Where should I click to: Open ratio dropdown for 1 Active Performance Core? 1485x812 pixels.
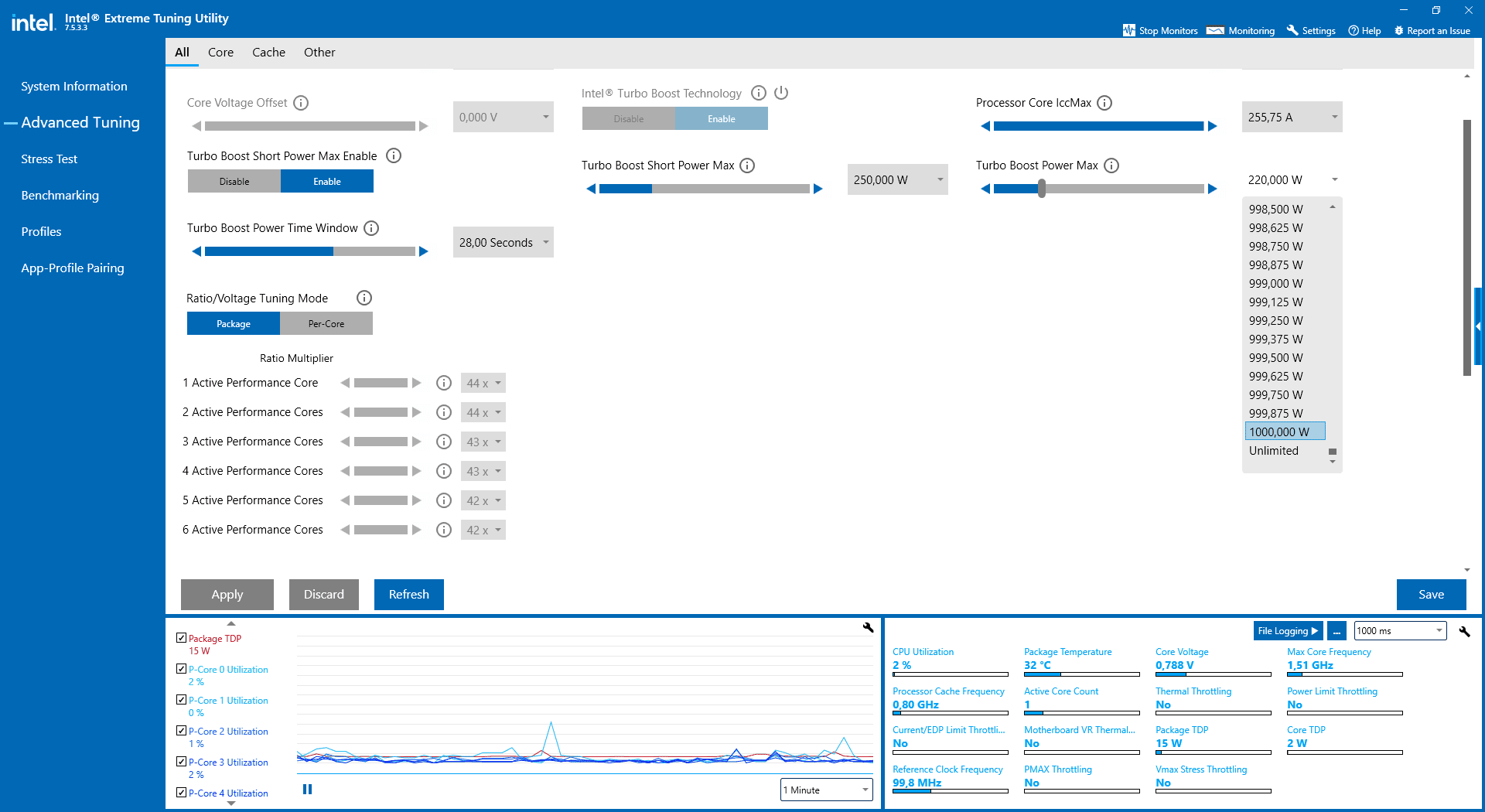tap(483, 384)
